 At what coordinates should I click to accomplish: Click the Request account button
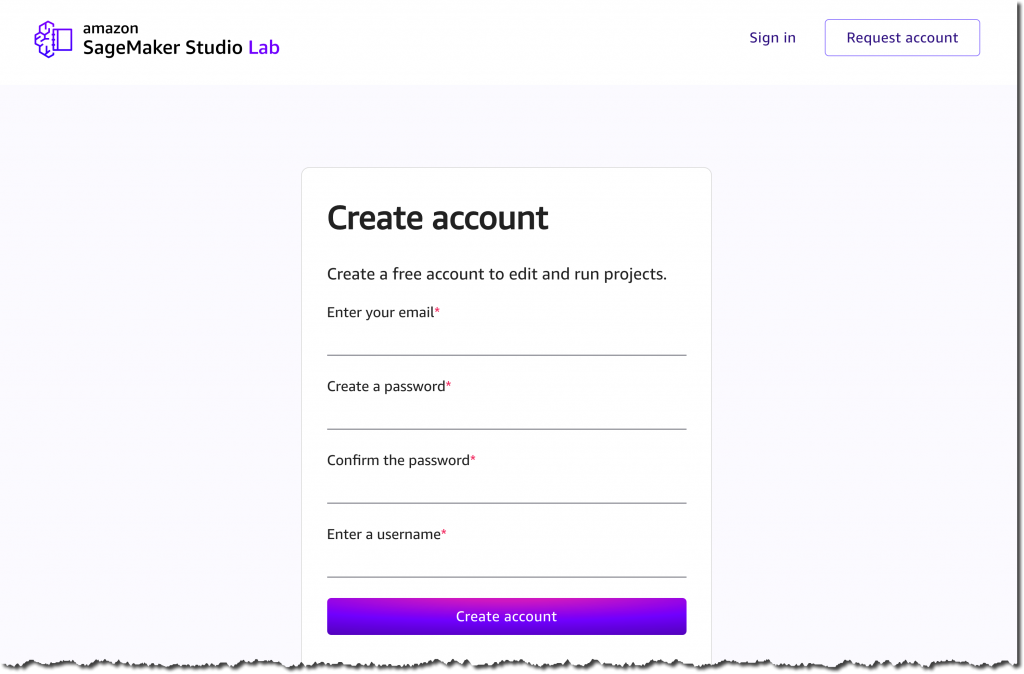point(901,37)
